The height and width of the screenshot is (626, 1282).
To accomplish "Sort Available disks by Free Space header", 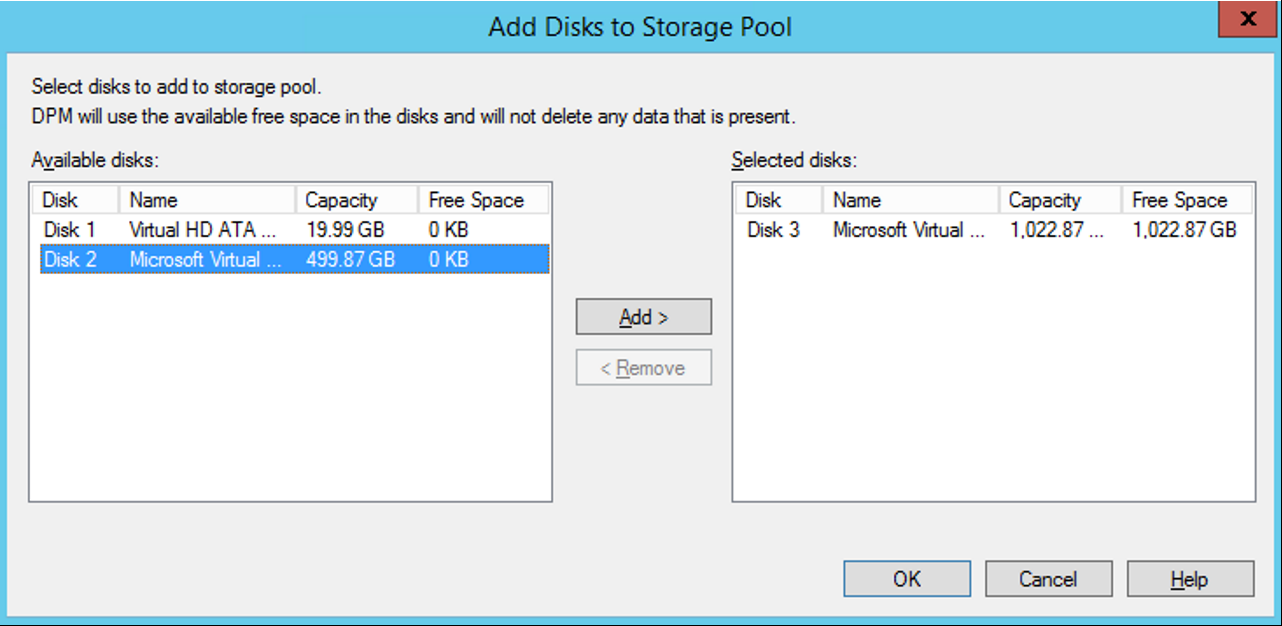I will coord(484,200).
